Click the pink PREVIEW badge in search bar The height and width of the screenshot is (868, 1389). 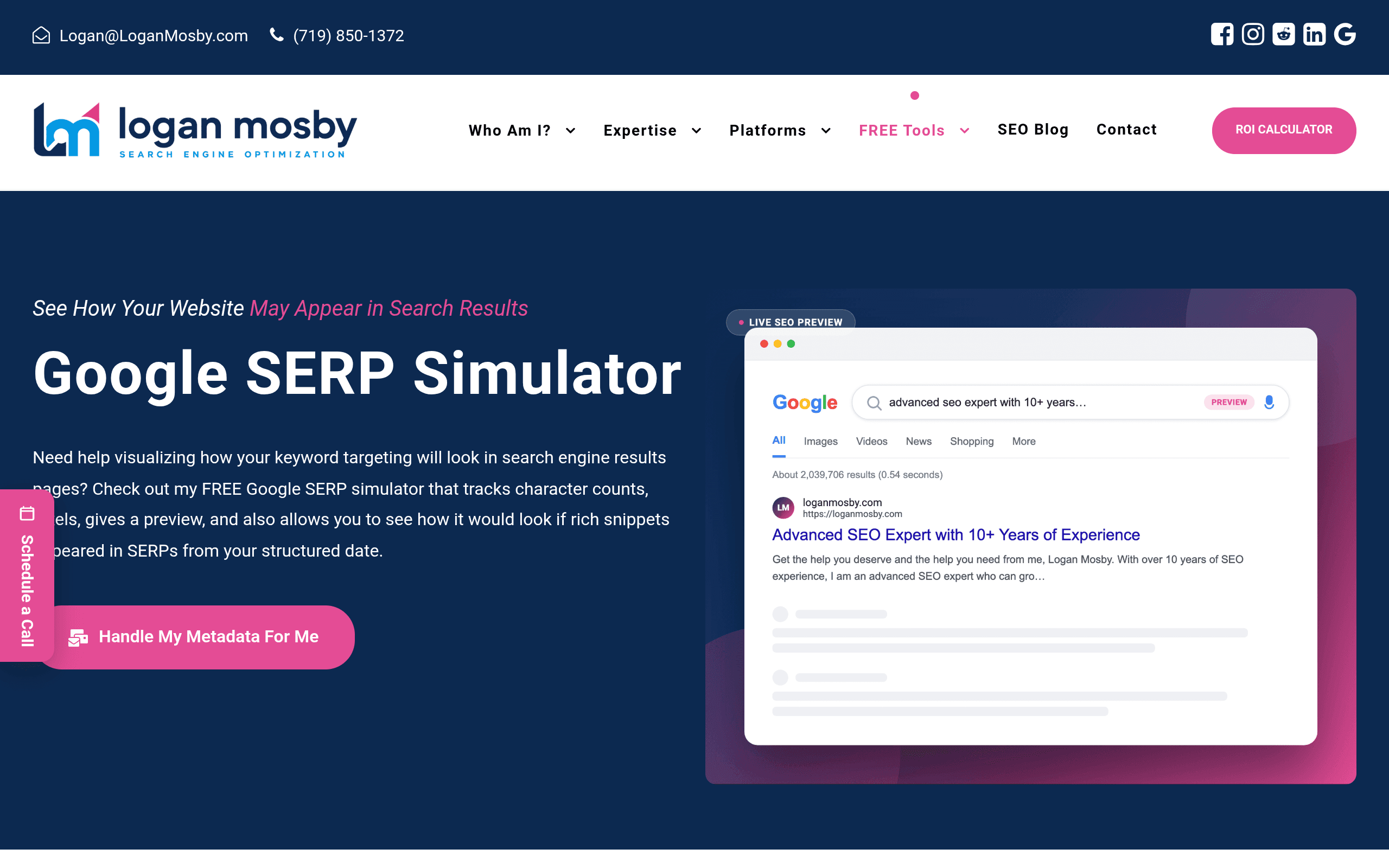pos(1229,403)
